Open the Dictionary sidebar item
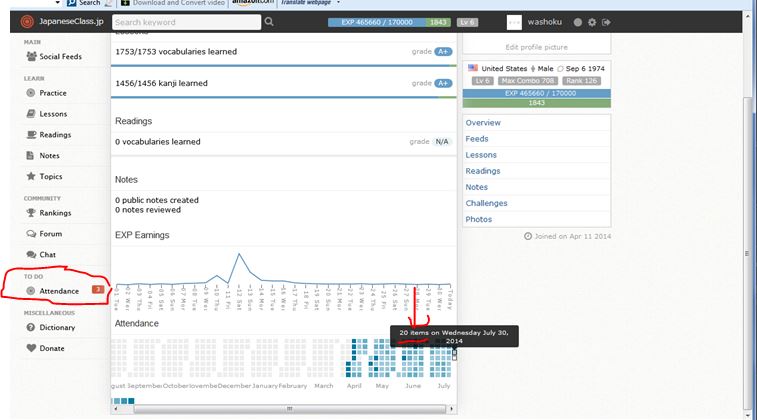The height and width of the screenshot is (420, 757). [x=56, y=327]
